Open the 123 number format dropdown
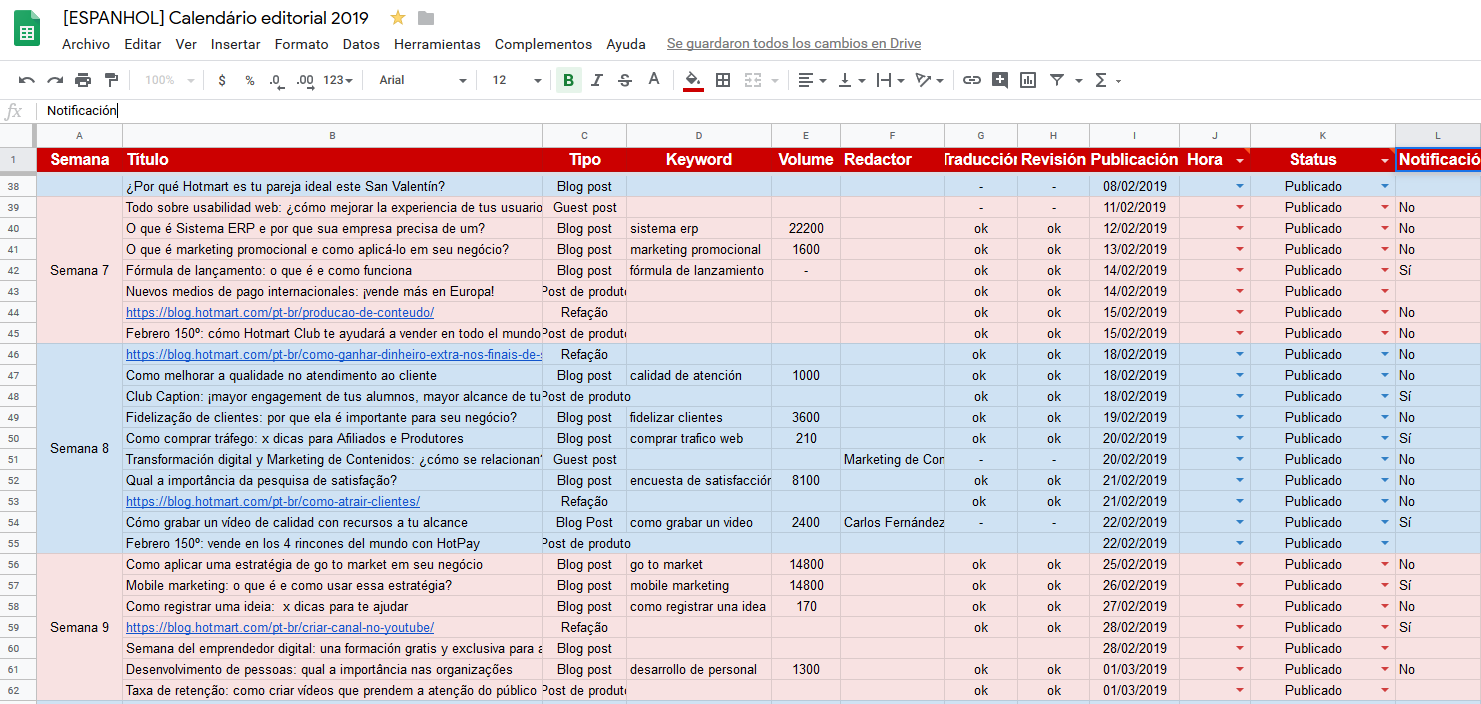Image resolution: width=1481 pixels, height=704 pixels. [x=338, y=80]
